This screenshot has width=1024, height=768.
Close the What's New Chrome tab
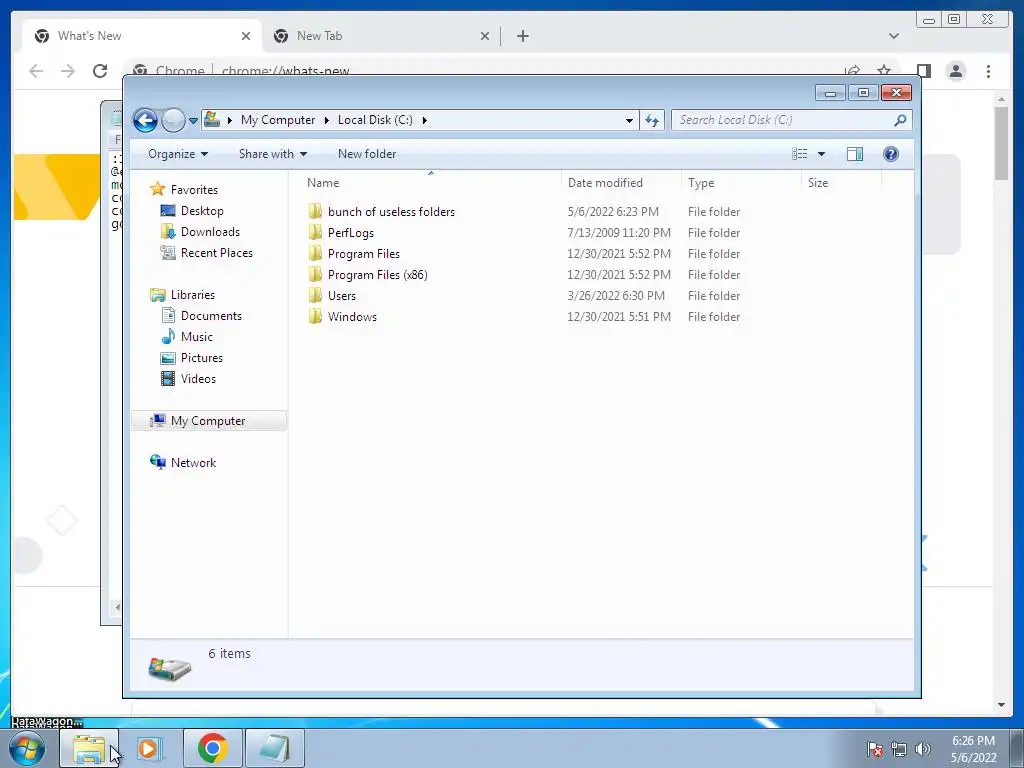[246, 36]
